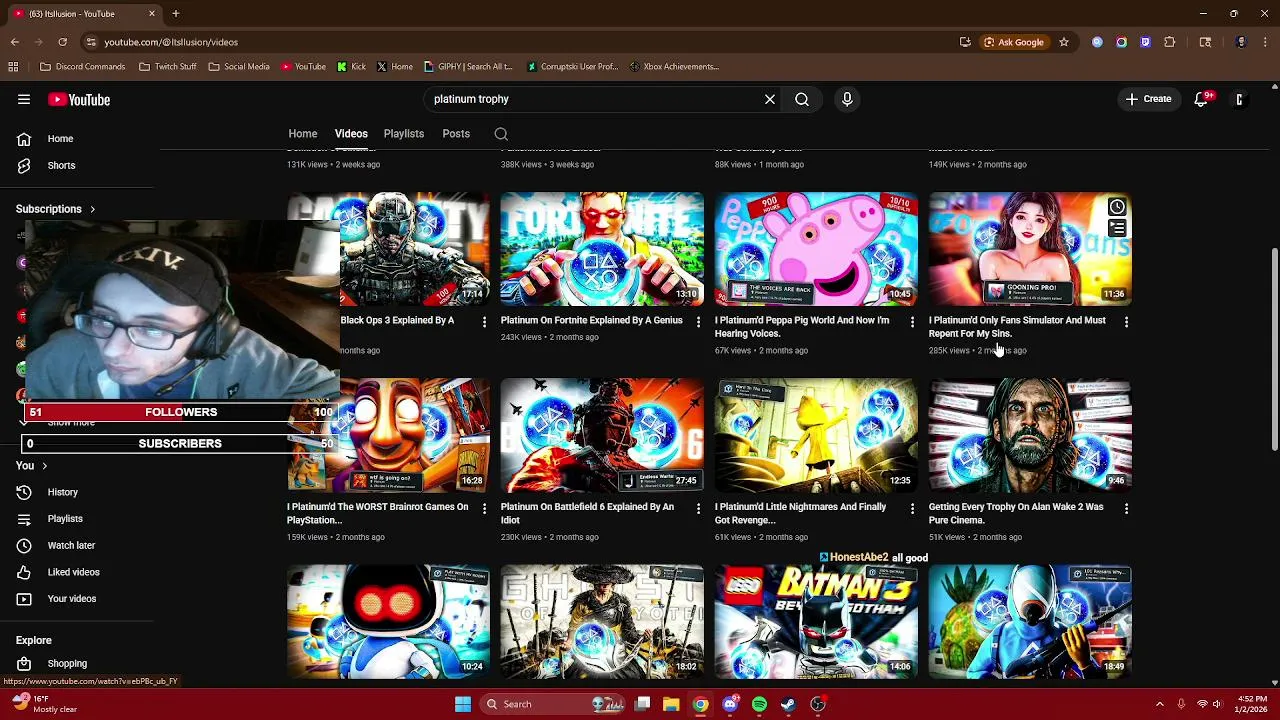The height and width of the screenshot is (720, 1280).
Task: Reload the page
Action: 63,42
